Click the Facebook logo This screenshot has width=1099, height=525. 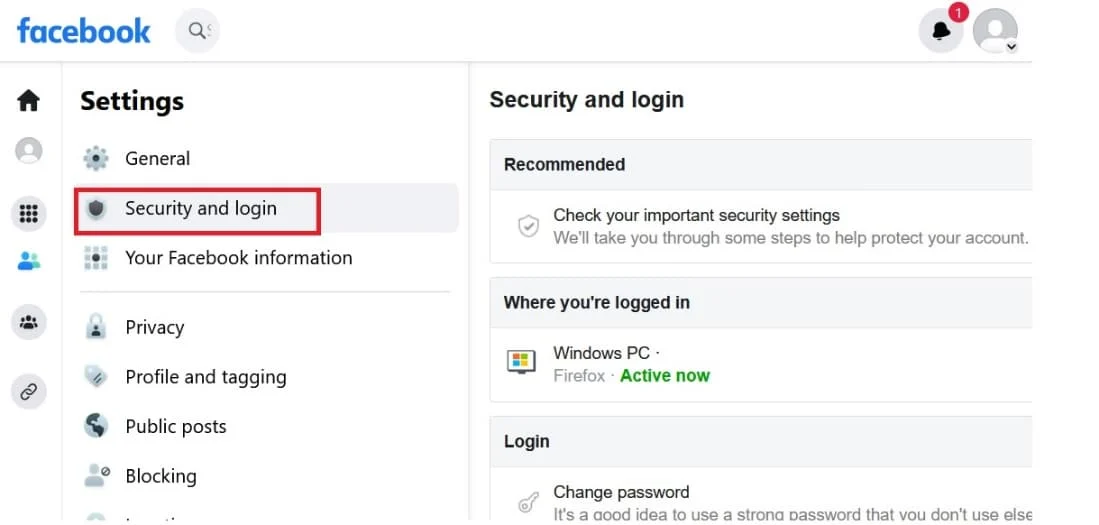(x=83, y=31)
